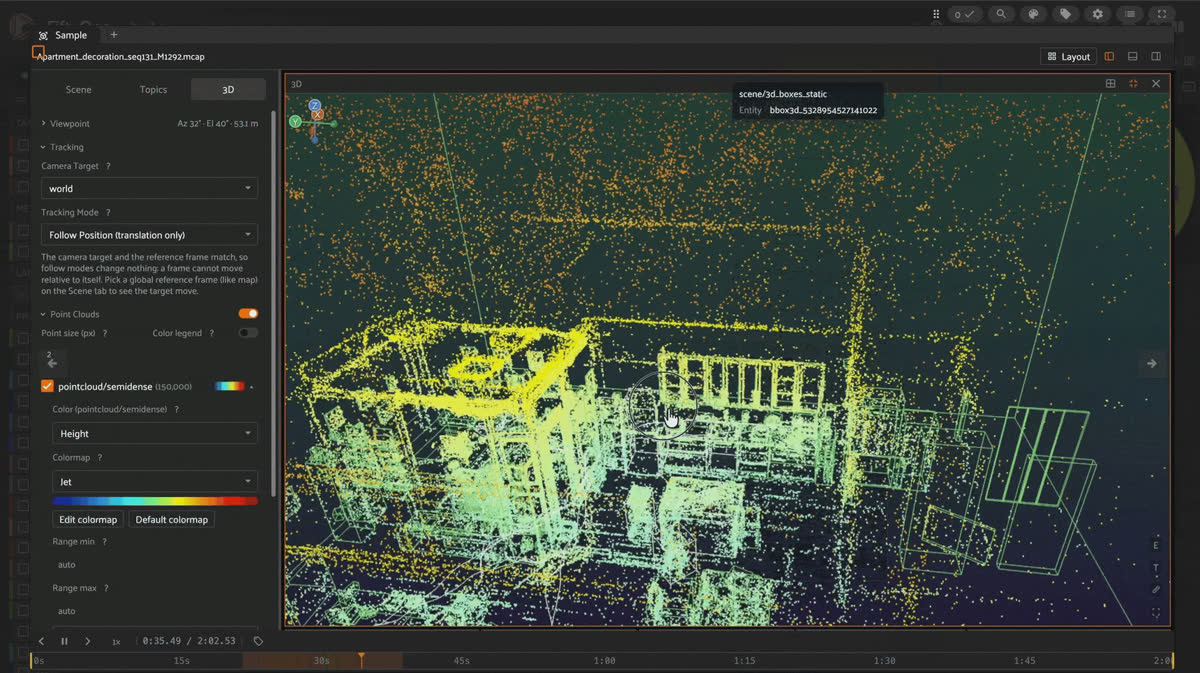This screenshot has height=673, width=1200.
Task: Click the tag icon in top toolbar
Action: pyautogui.click(x=1065, y=14)
